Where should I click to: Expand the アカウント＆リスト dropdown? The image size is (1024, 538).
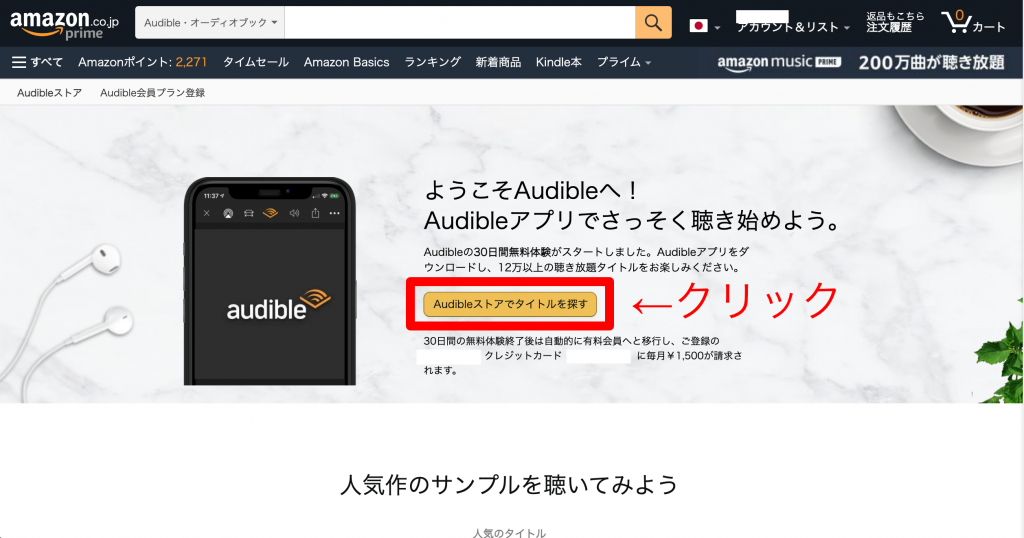point(793,27)
